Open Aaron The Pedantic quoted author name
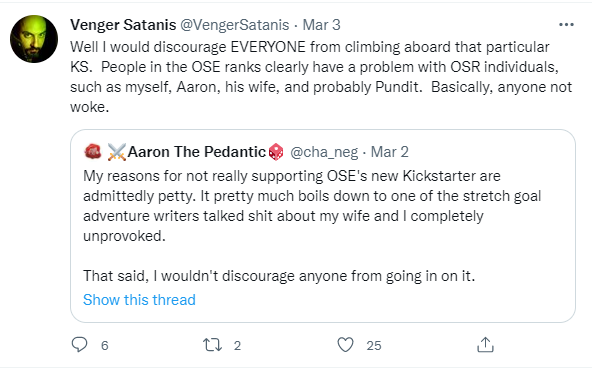Screen dimensions: 599x369 point(196,152)
